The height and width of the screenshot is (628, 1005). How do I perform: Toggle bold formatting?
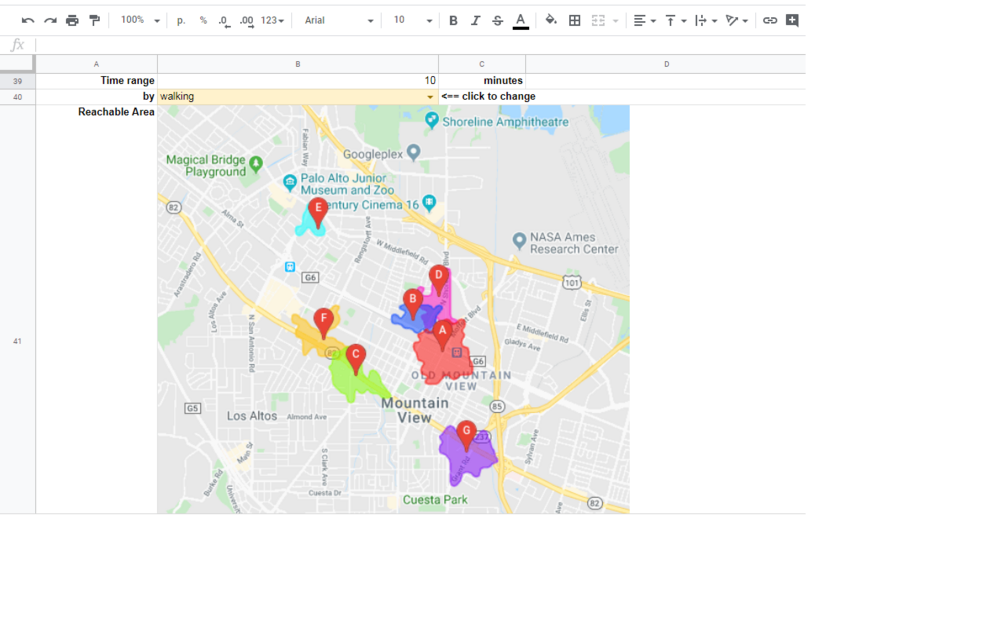point(453,21)
